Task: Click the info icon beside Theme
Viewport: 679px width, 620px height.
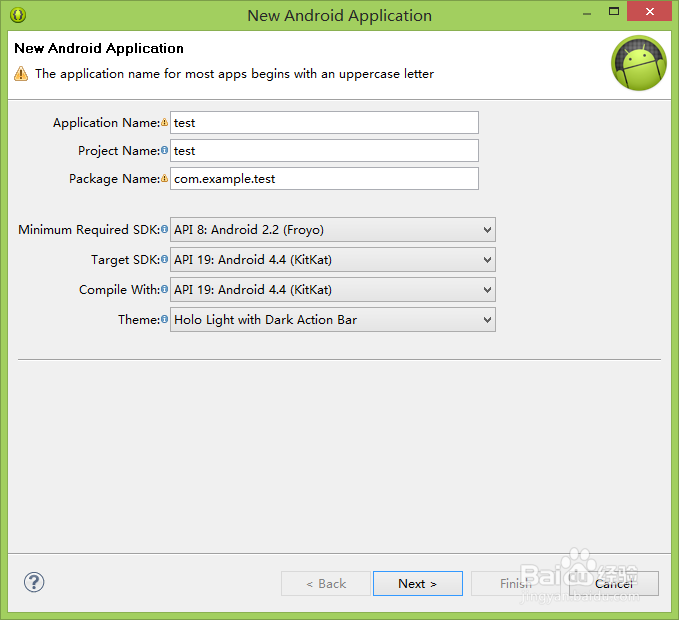Action: click(165, 319)
